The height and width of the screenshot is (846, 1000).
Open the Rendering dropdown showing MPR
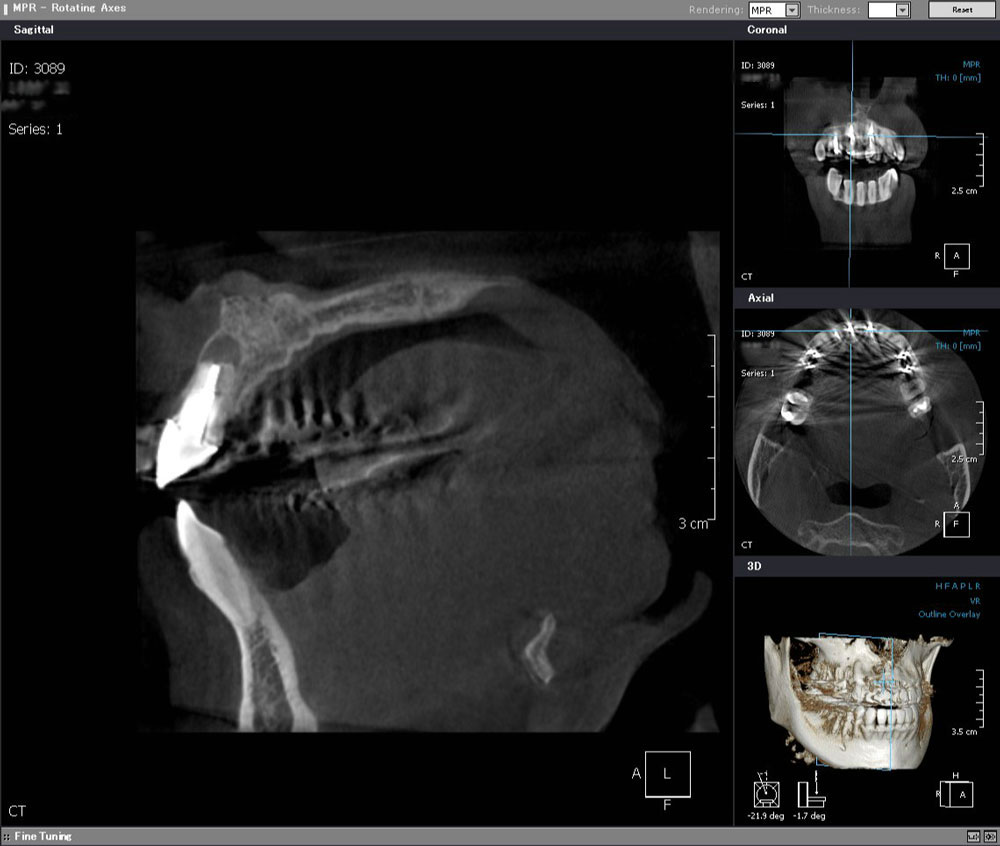[x=775, y=10]
